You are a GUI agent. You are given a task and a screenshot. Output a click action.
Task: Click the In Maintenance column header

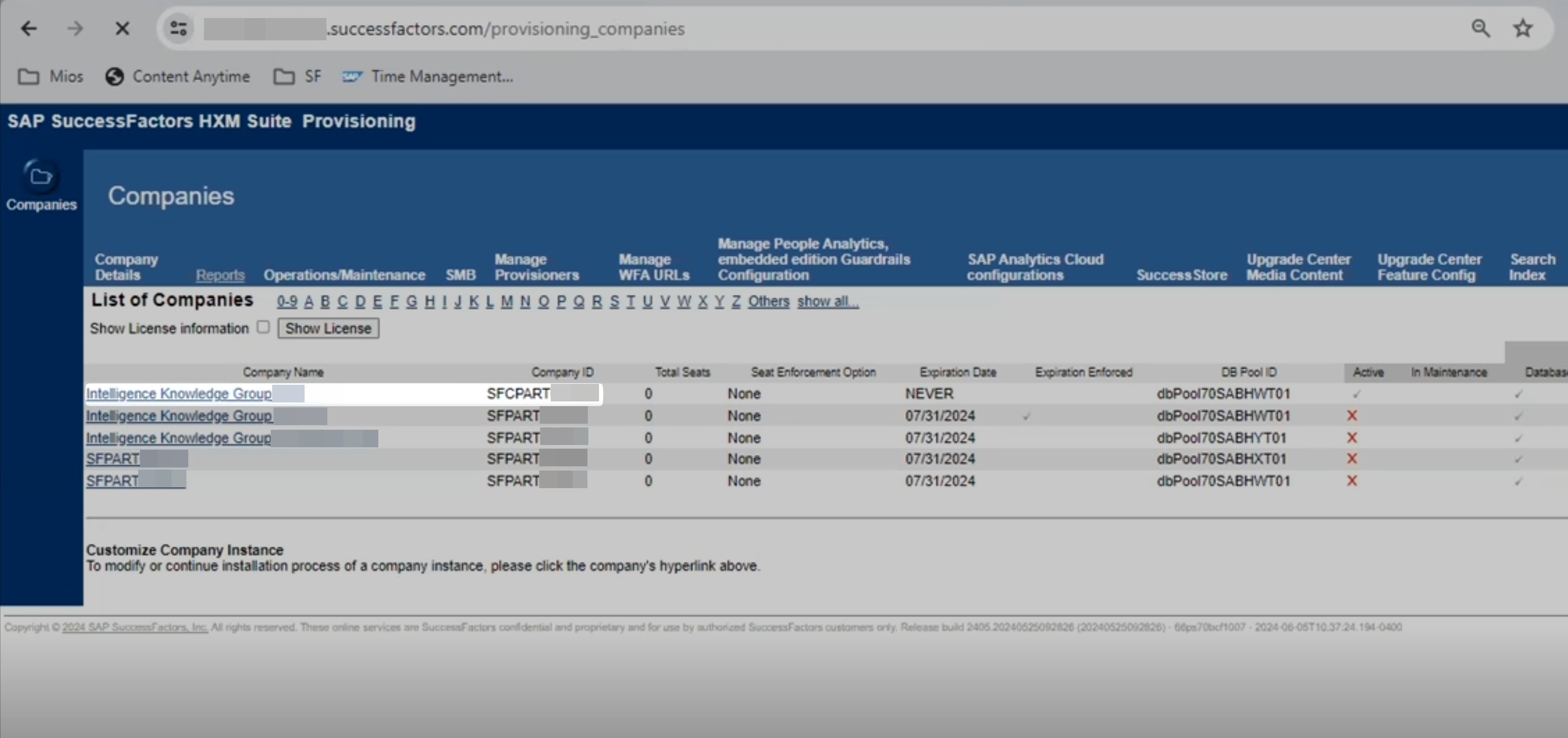tap(1449, 372)
